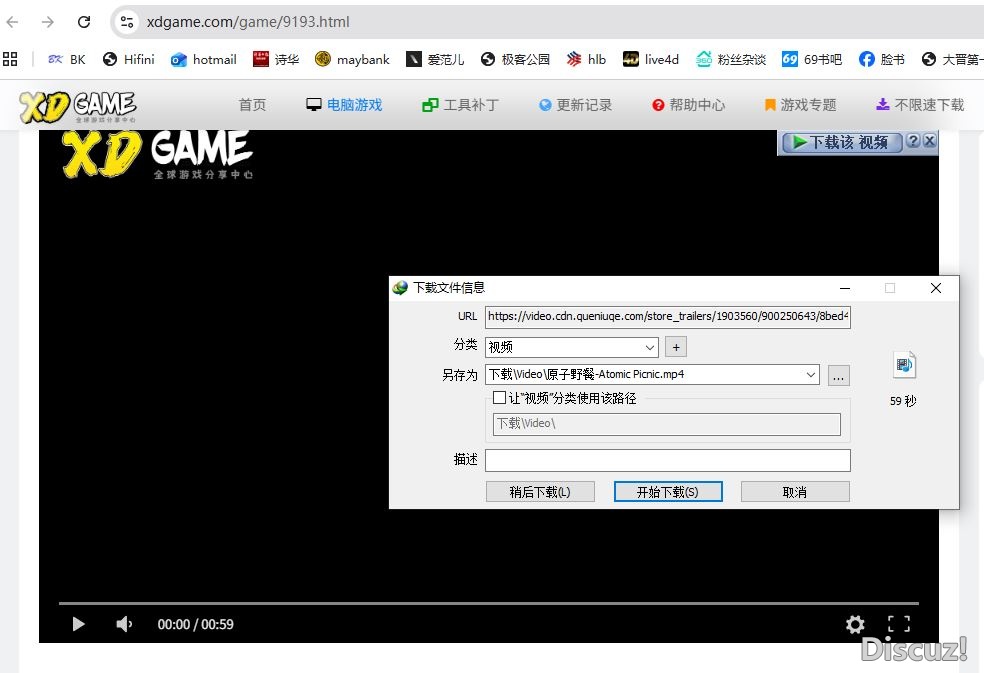
Task: Click the video file icon in dialog
Action: [904, 366]
